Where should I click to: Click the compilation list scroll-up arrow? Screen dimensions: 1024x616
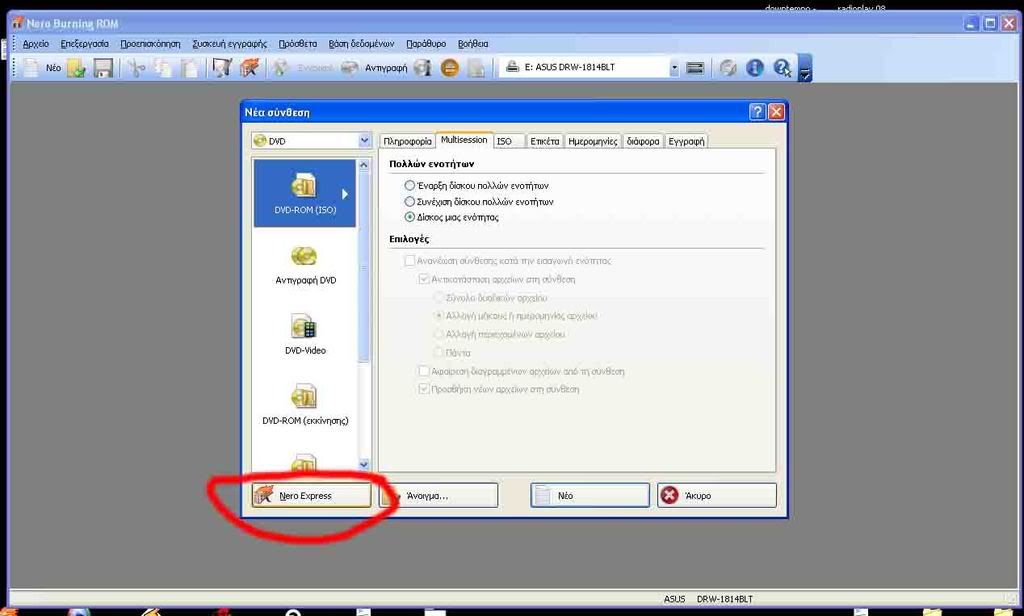click(x=364, y=165)
